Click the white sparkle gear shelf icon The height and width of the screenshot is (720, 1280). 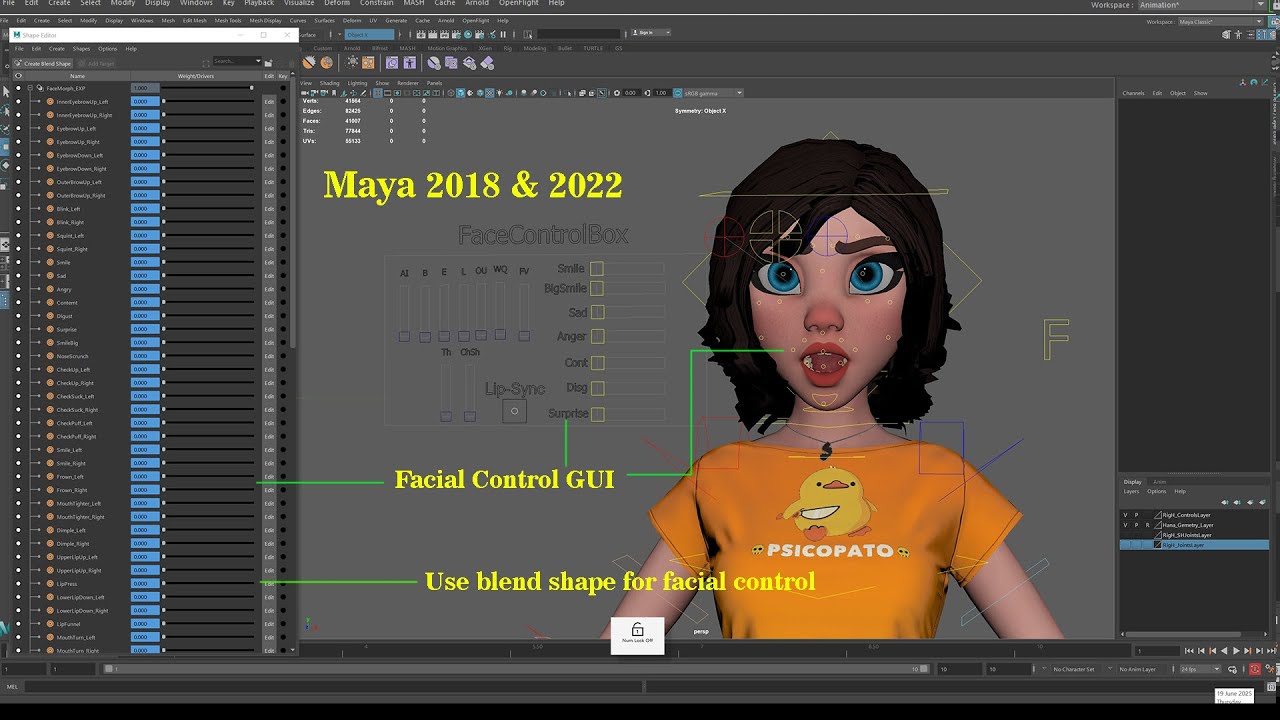coord(354,63)
